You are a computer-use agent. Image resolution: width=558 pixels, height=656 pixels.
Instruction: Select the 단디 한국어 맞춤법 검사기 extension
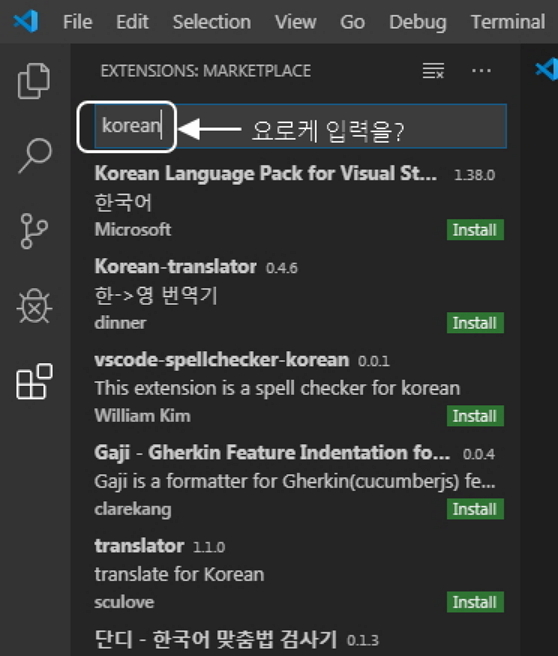[x=215, y=639]
